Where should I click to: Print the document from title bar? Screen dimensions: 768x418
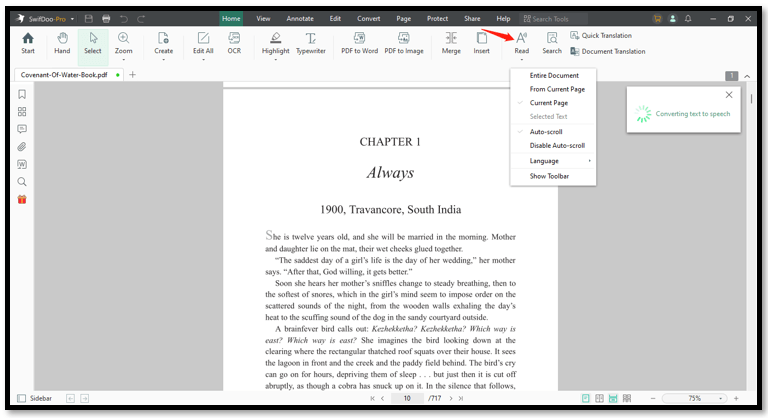106,19
